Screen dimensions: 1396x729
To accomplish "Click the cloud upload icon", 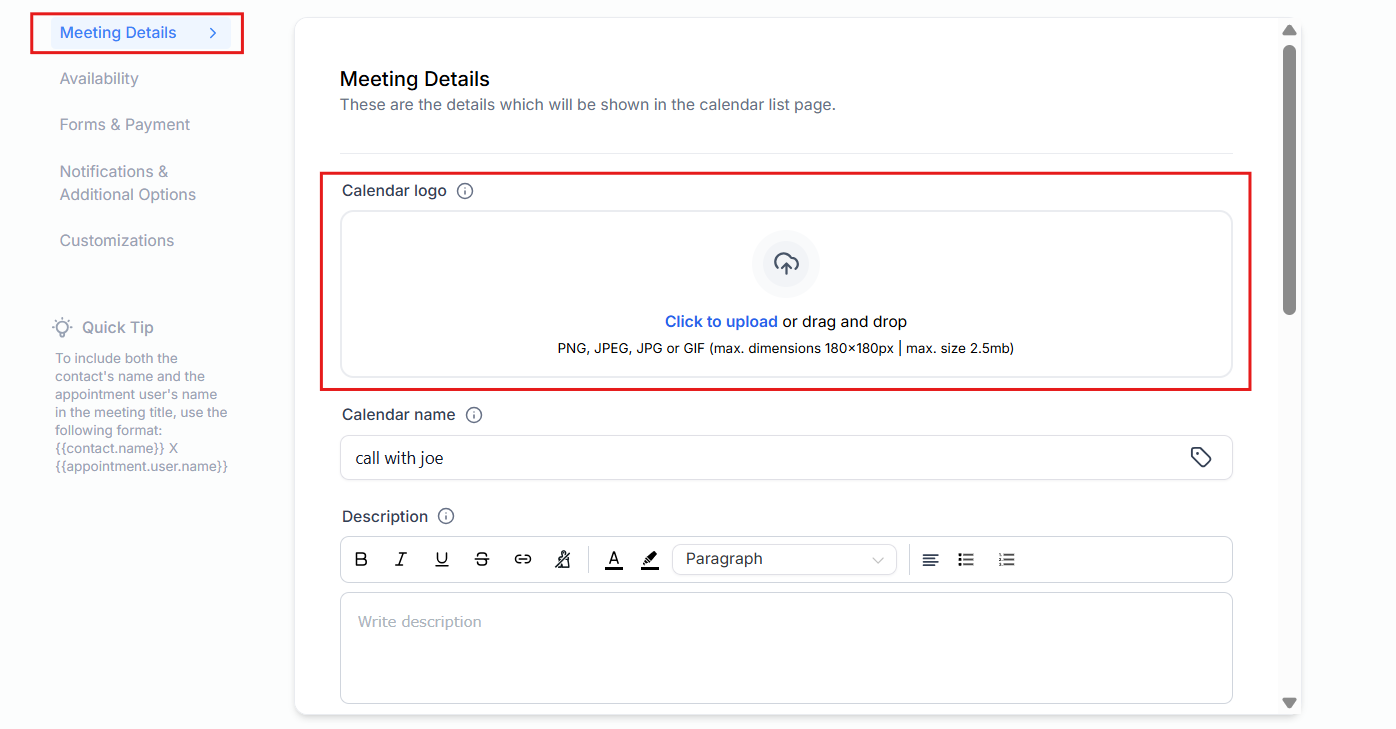I will point(786,264).
